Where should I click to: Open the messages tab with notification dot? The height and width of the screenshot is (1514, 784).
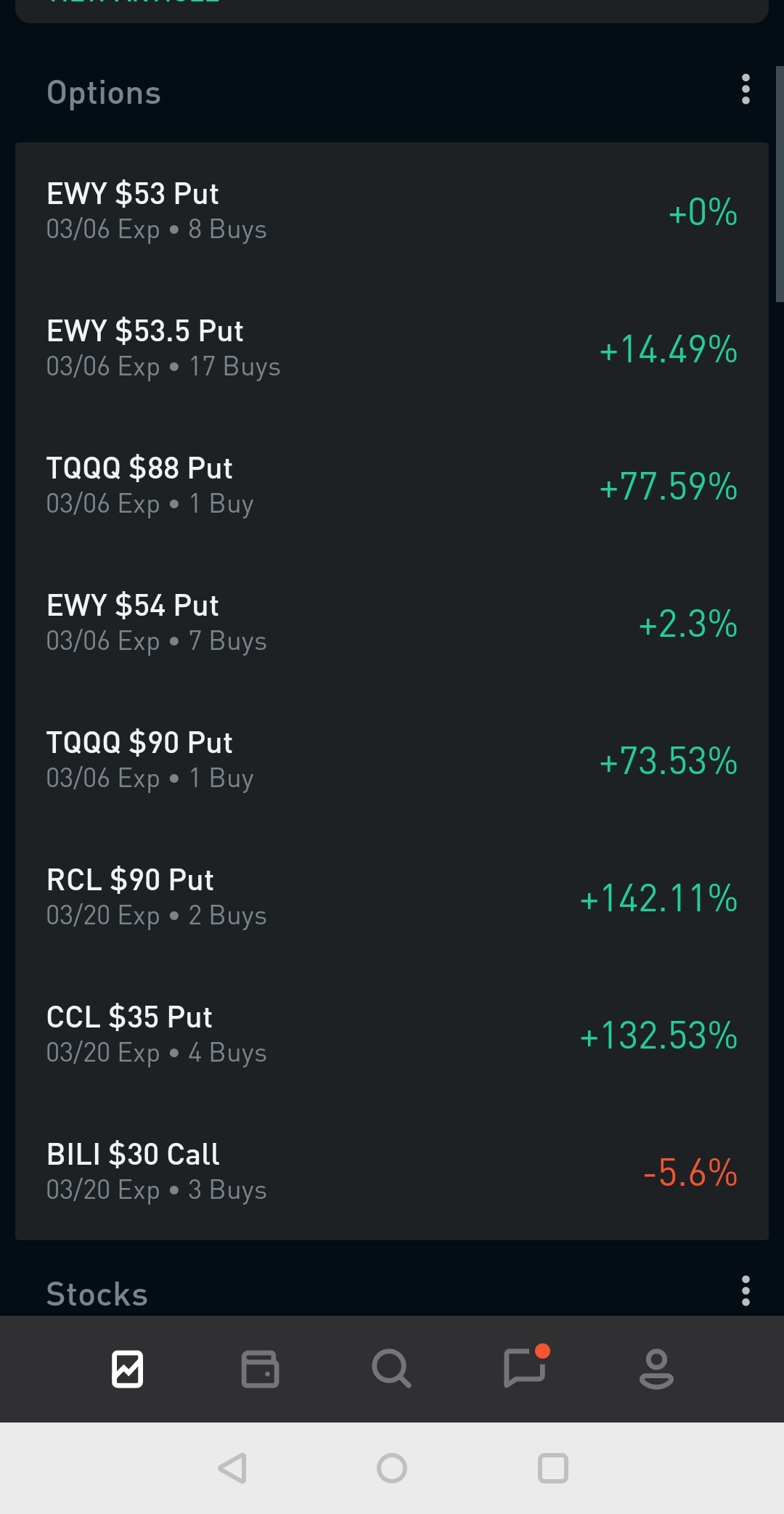point(526,1367)
